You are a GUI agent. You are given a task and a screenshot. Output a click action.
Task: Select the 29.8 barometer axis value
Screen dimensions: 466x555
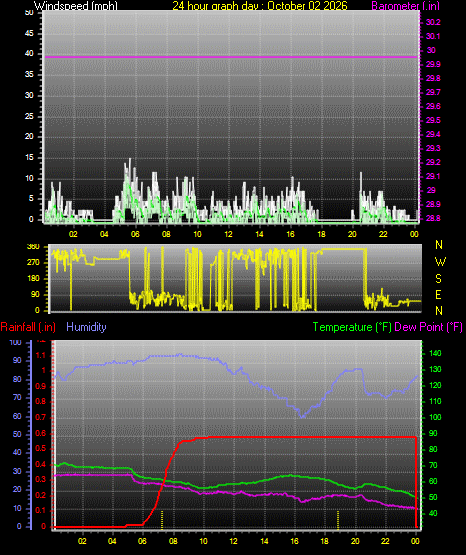coord(433,78)
